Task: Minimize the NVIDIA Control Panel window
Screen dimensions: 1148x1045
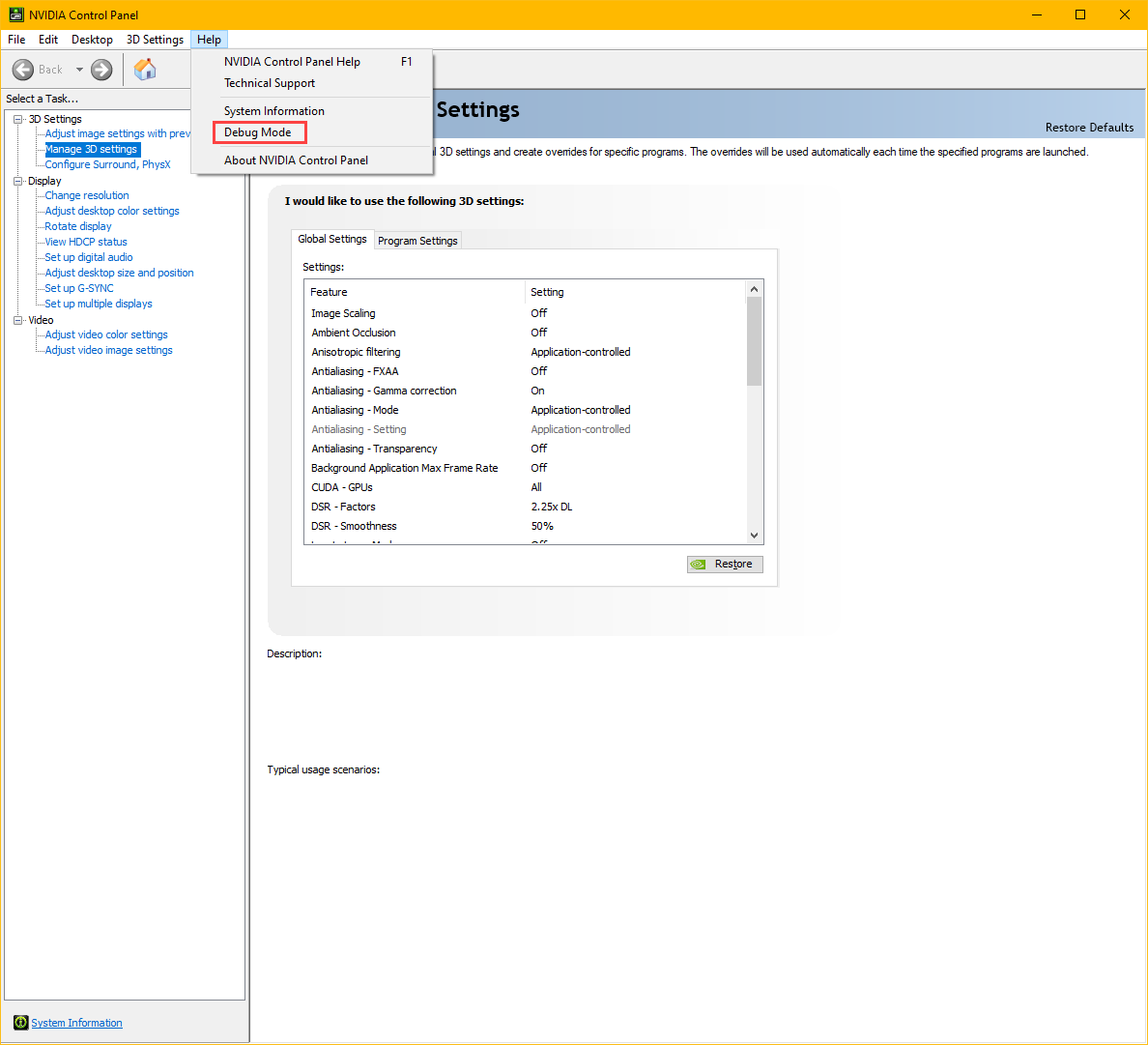Action: click(1037, 15)
